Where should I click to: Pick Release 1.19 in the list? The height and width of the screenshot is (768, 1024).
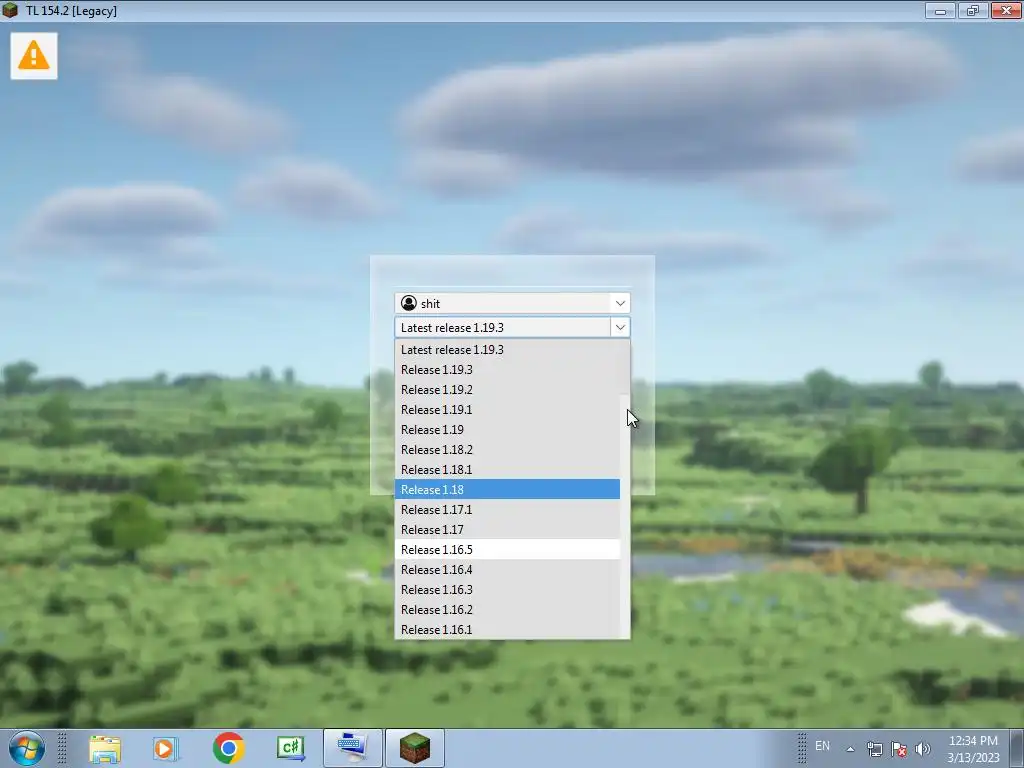[507, 430]
